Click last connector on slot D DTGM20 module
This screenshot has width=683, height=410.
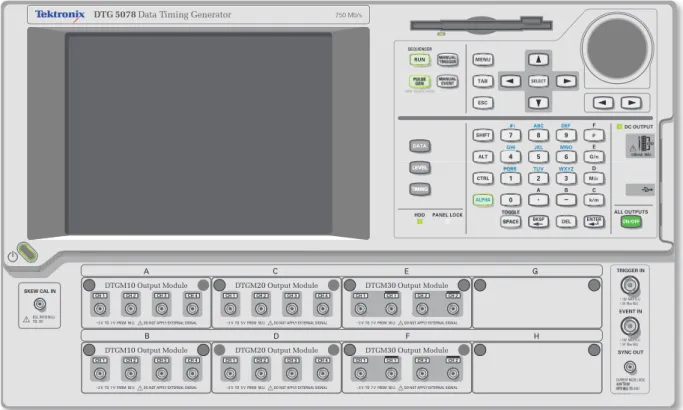323,374
